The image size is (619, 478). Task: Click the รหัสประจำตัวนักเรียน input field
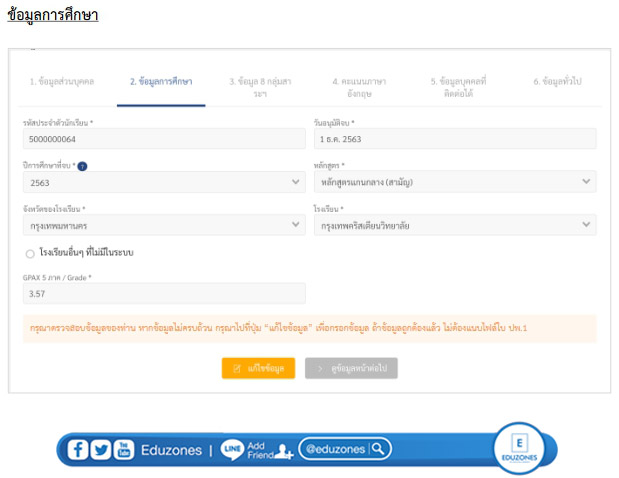point(163,139)
